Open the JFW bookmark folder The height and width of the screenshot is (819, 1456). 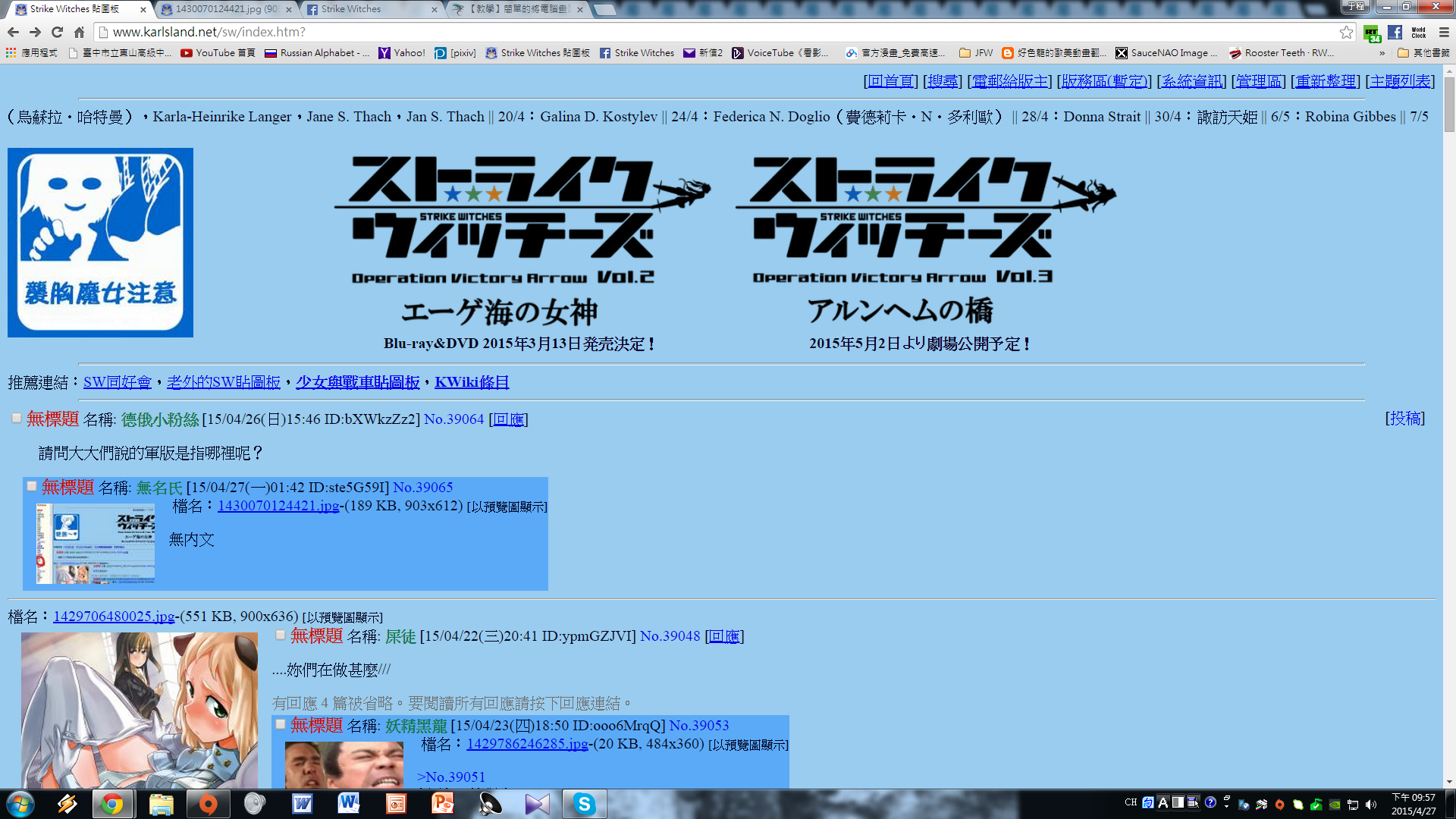[x=976, y=52]
